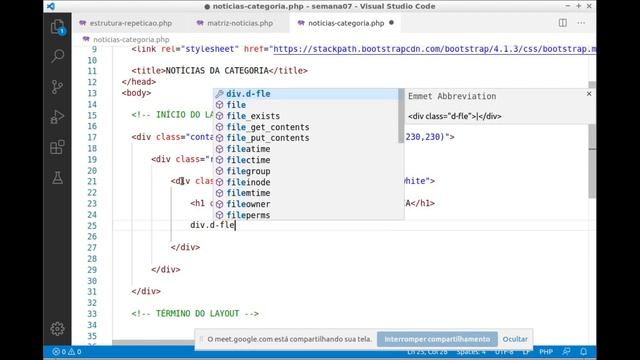Click the editor vertical scrollbar

[x=592, y=161]
